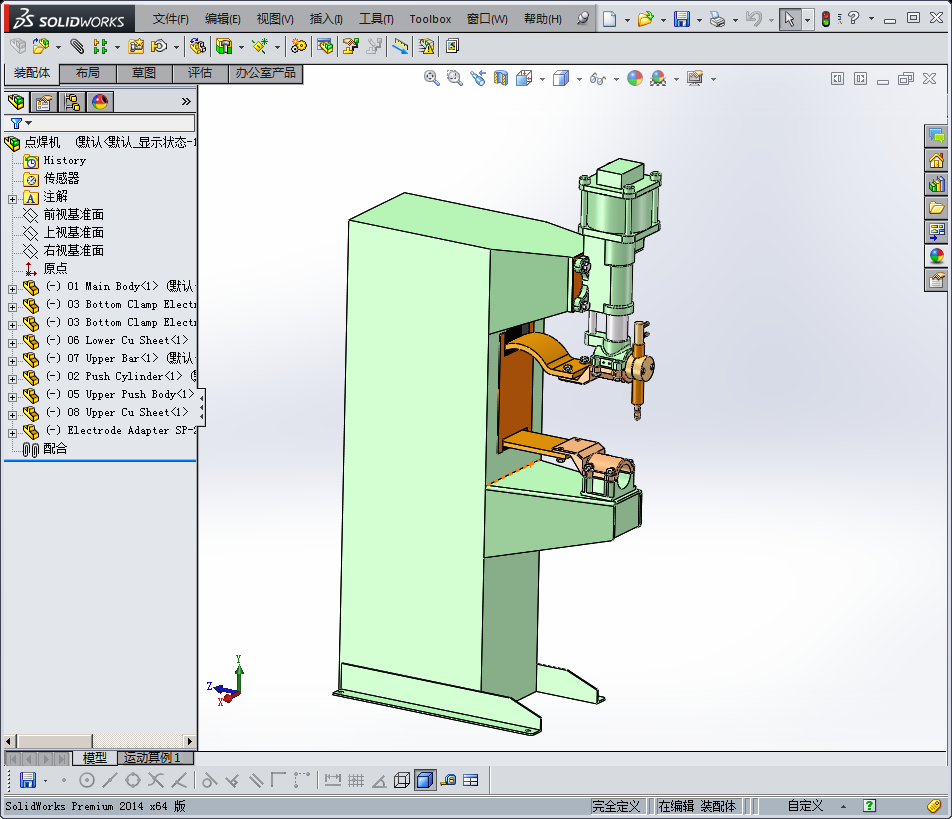The height and width of the screenshot is (819, 952).
Task: Toggle Shaded With Edges display in bottom toolbar
Action: [x=425, y=780]
